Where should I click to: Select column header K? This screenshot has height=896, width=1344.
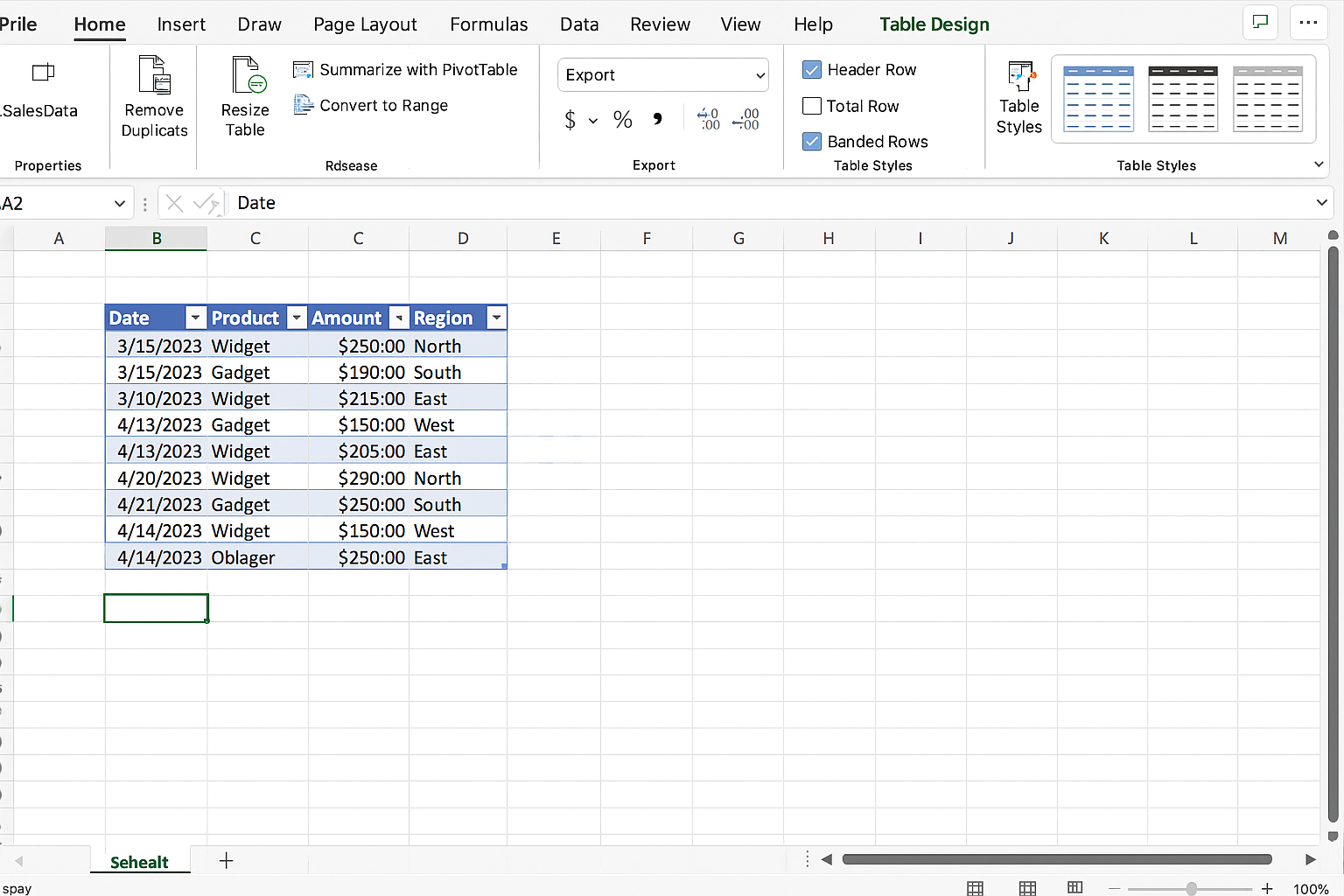click(x=1103, y=238)
